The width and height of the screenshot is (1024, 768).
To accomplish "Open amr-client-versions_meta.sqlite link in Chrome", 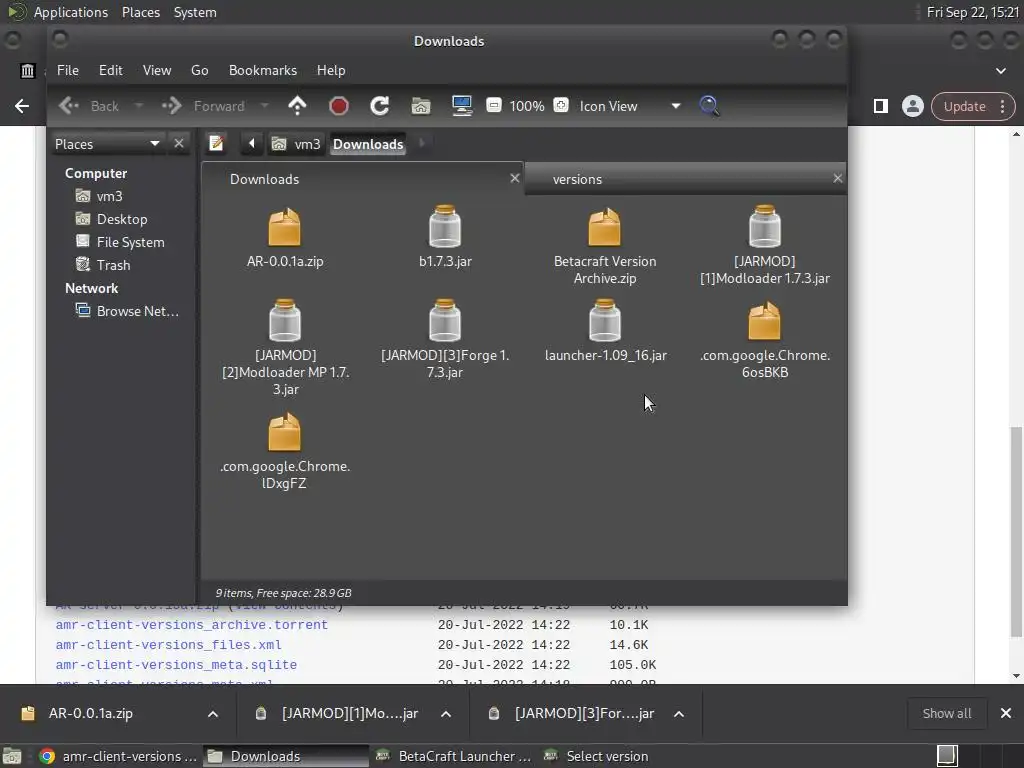I will click(x=176, y=665).
